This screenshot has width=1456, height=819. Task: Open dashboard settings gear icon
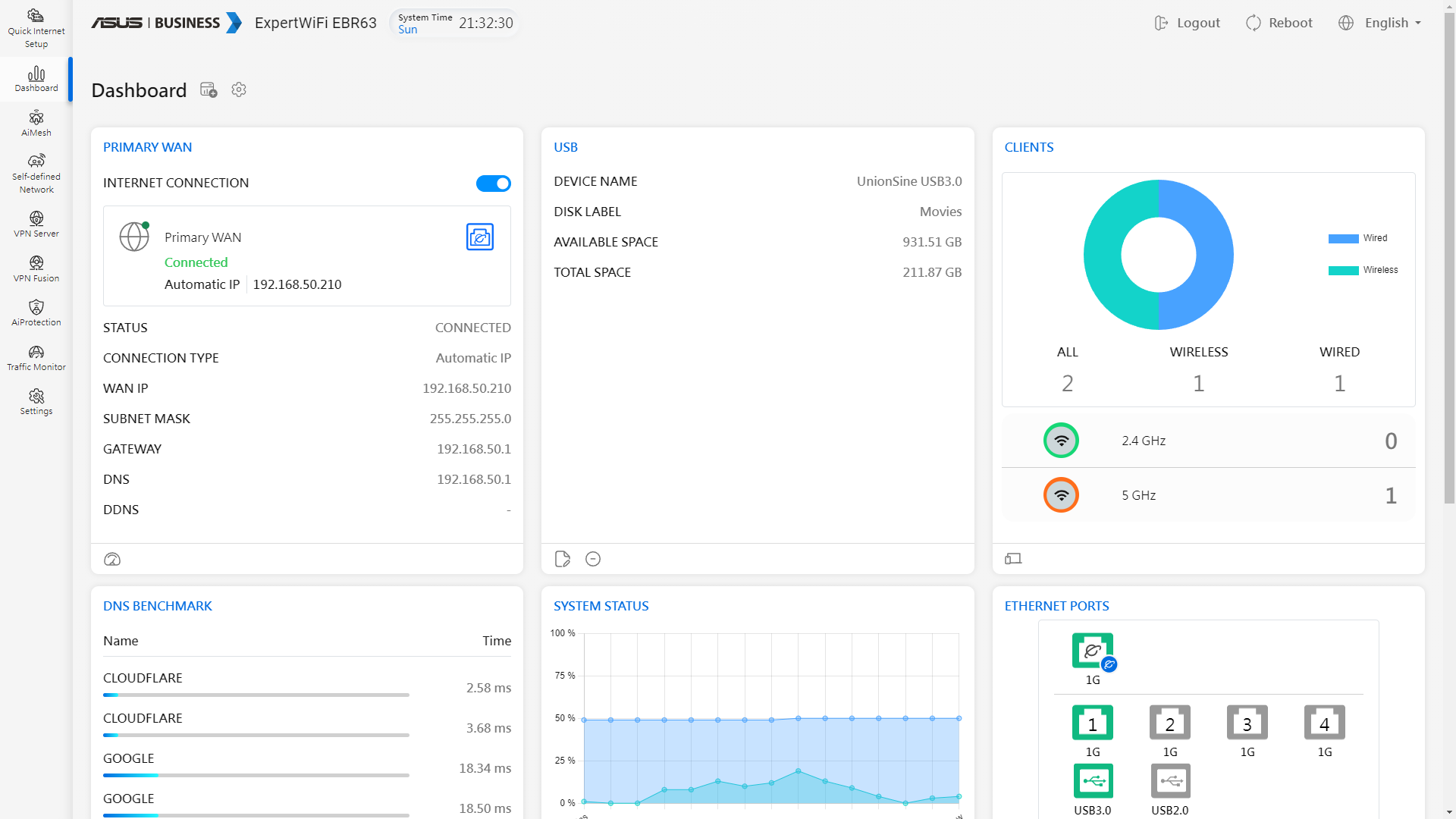(x=239, y=90)
